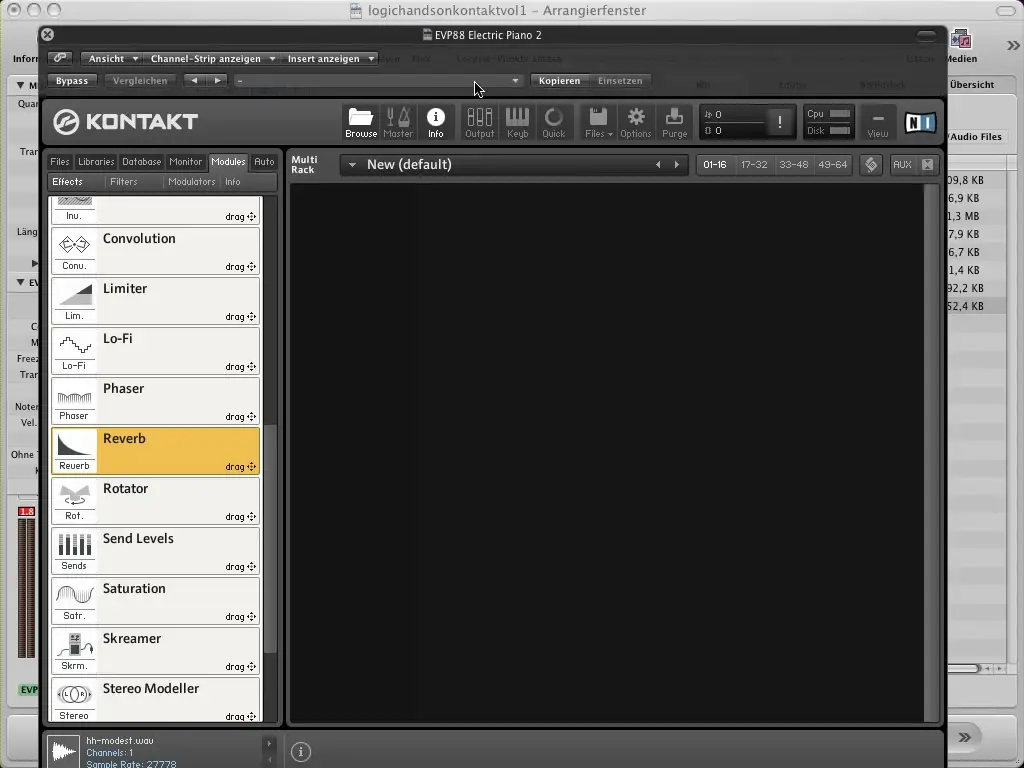1024x768 pixels.
Task: Select previous plugin setting arrow
Action: point(195,80)
